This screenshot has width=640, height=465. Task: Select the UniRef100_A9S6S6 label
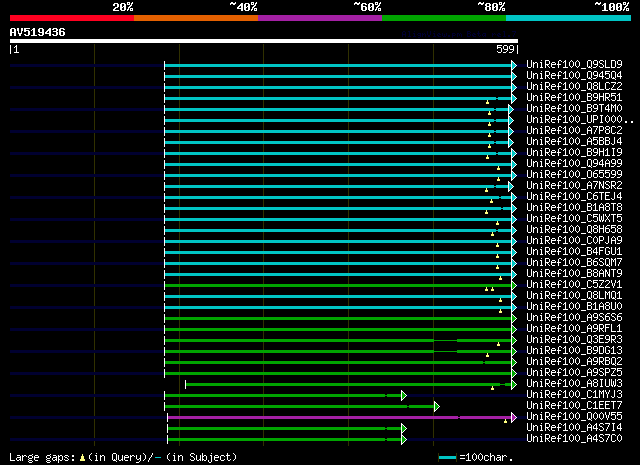[574, 318]
